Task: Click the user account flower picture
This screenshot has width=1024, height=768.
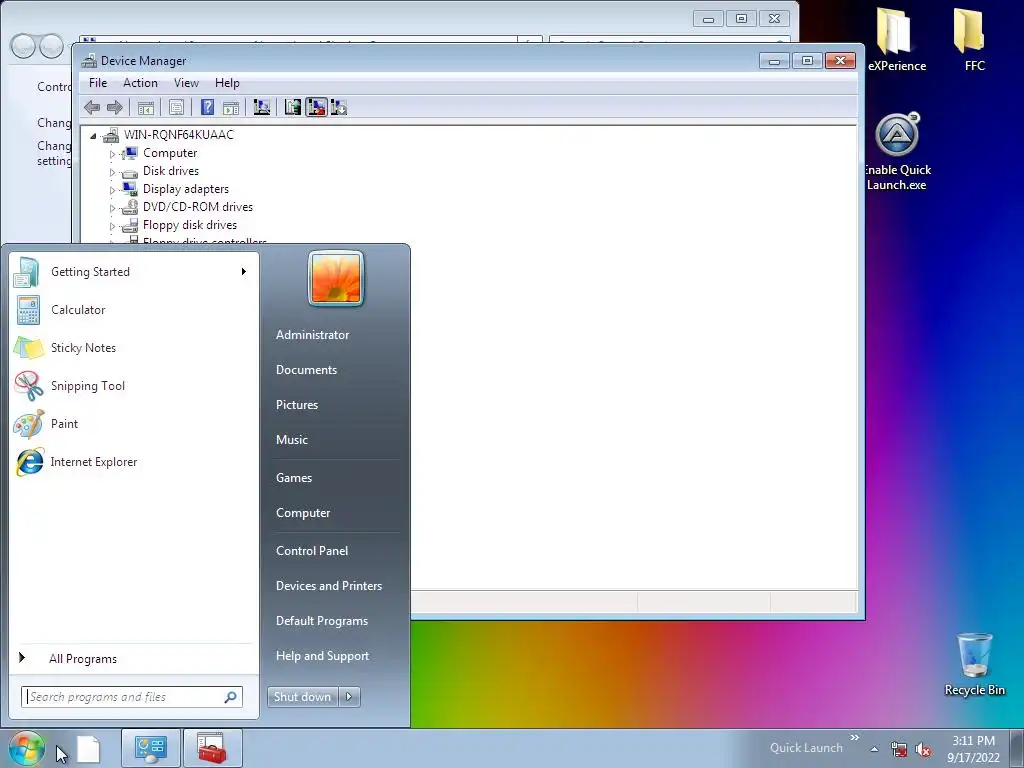Action: (x=336, y=278)
